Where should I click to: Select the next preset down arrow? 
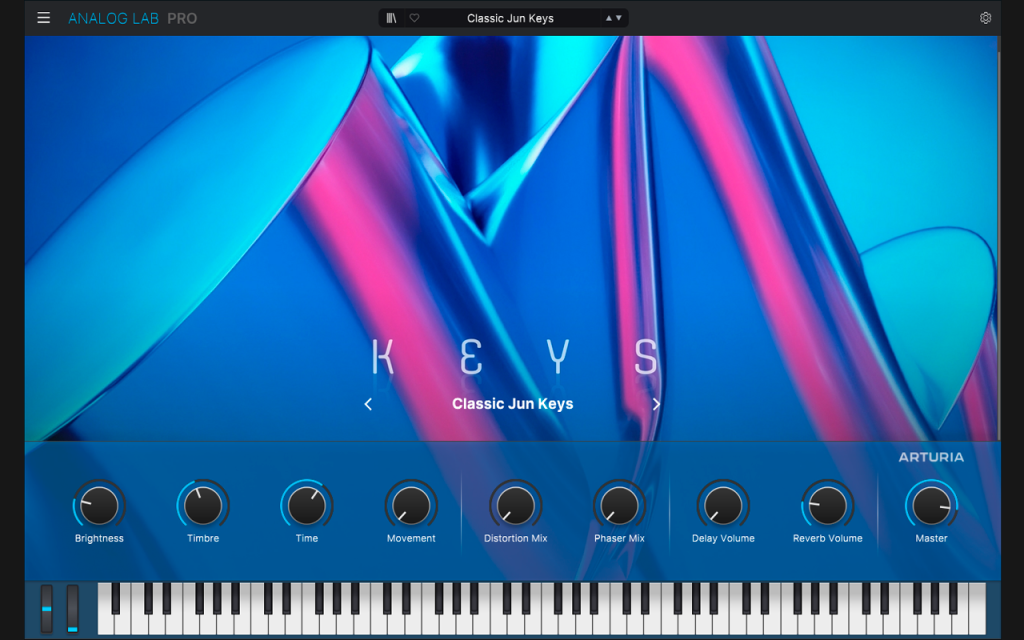click(x=619, y=18)
